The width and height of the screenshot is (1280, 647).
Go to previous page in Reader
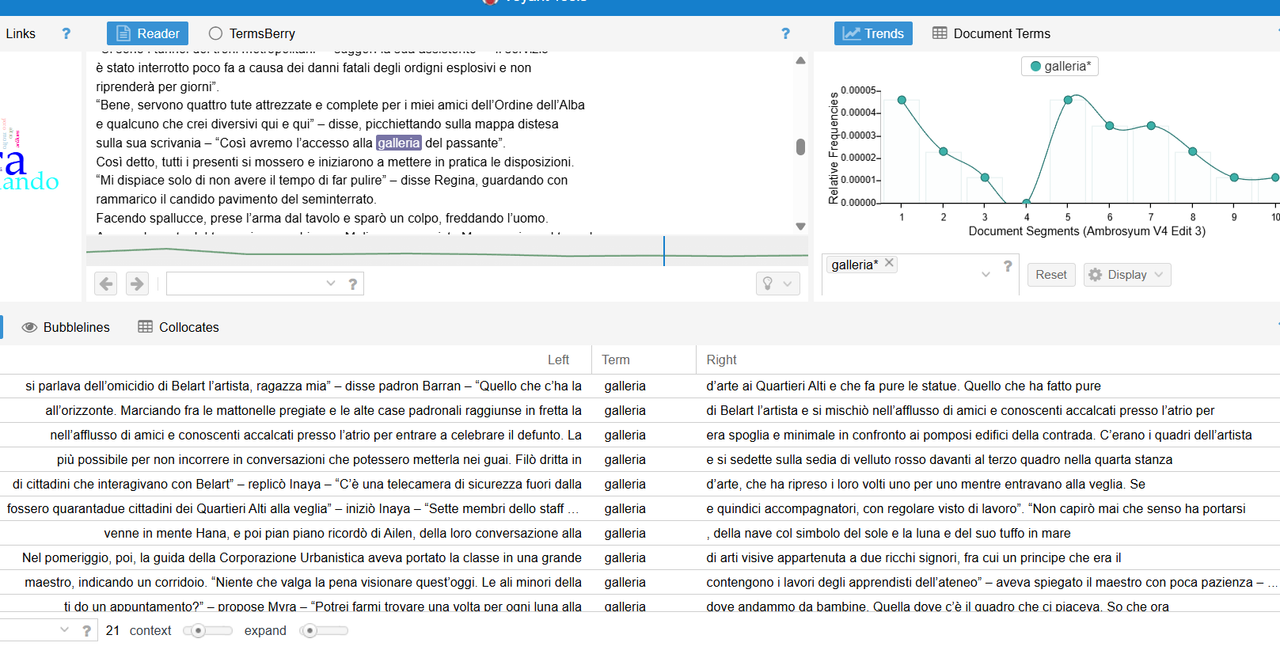click(x=106, y=284)
